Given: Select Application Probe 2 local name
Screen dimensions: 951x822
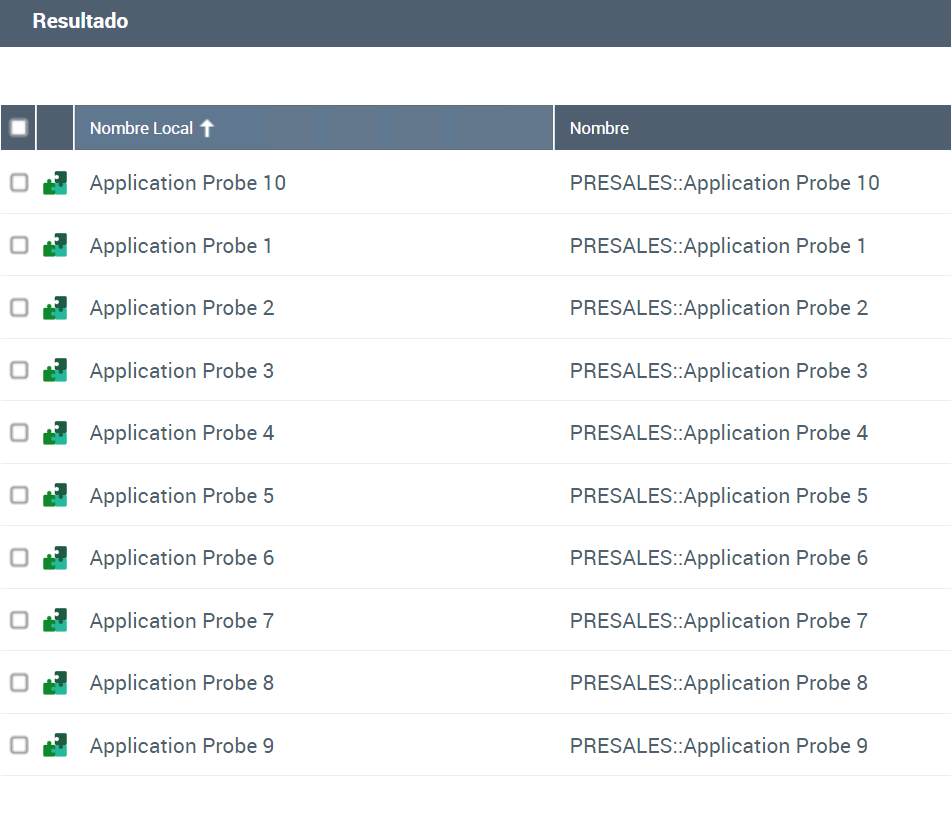Looking at the screenshot, I should click(182, 308).
